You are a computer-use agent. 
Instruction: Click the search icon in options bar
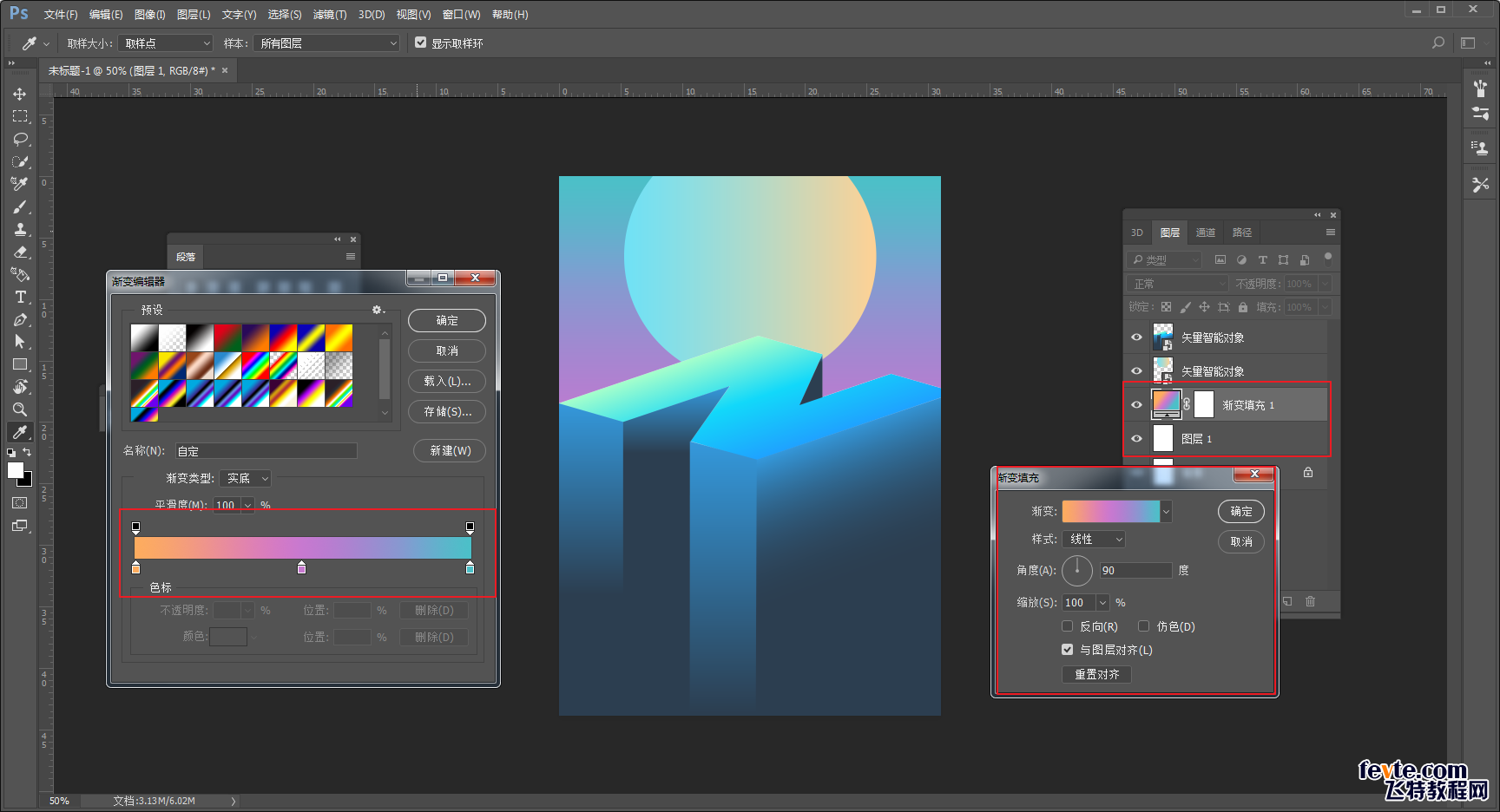click(1438, 43)
